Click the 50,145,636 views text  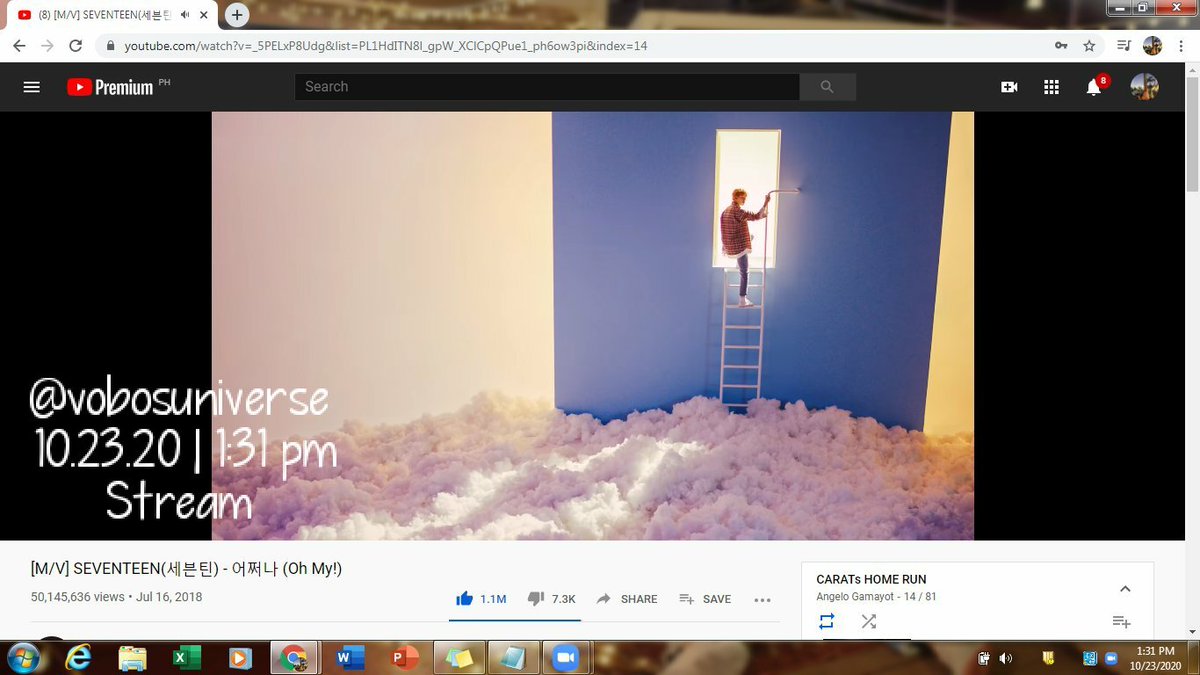pyautogui.click(x=77, y=597)
